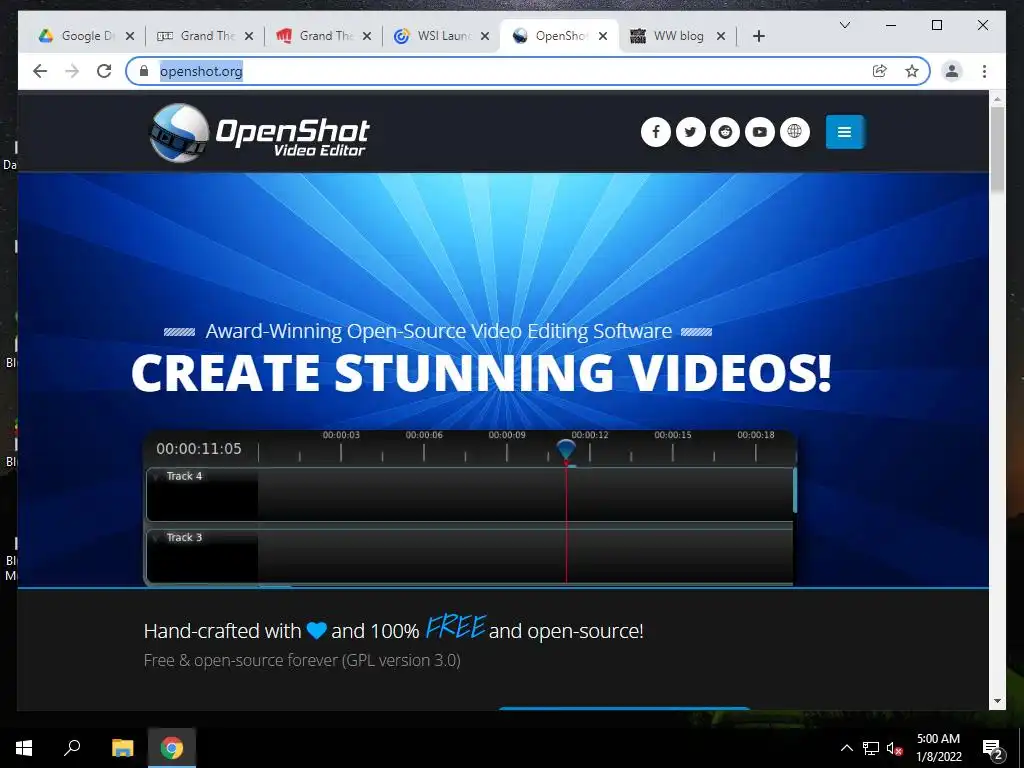1024x768 pixels.
Task: Switch to the WW blog tab
Action: coord(678,36)
